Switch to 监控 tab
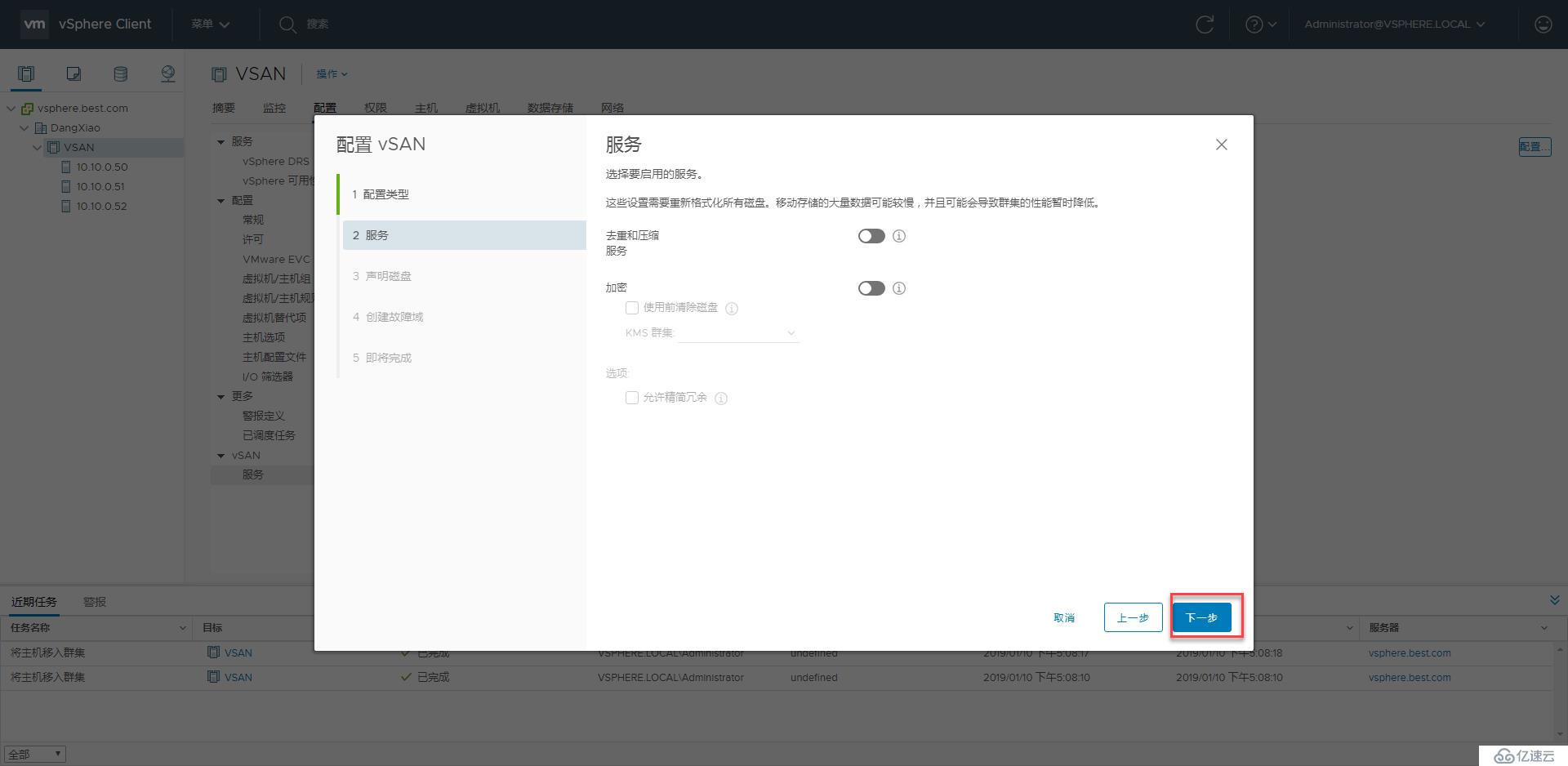This screenshot has height=766, width=1568. click(x=274, y=108)
